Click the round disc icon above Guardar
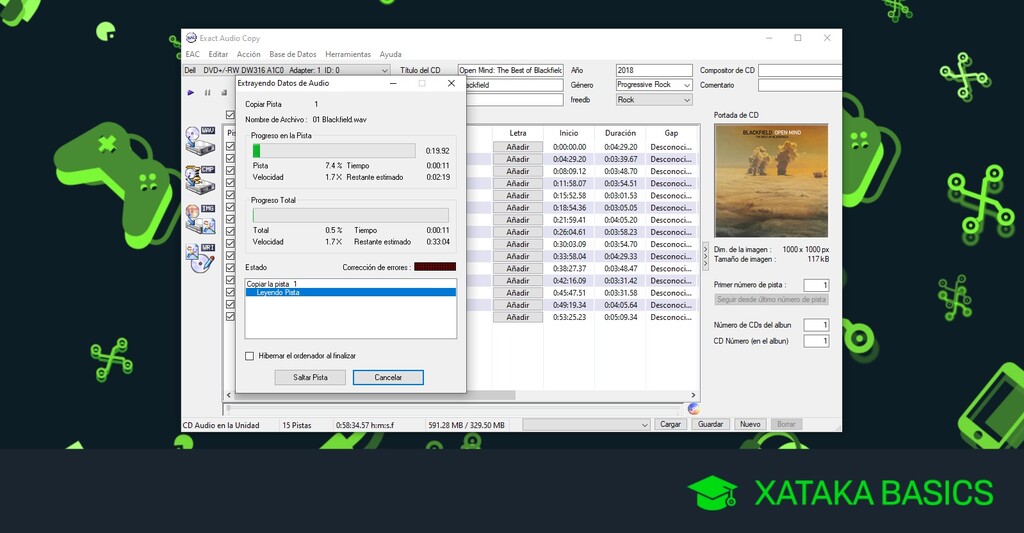This screenshot has width=1024, height=533. coord(694,408)
